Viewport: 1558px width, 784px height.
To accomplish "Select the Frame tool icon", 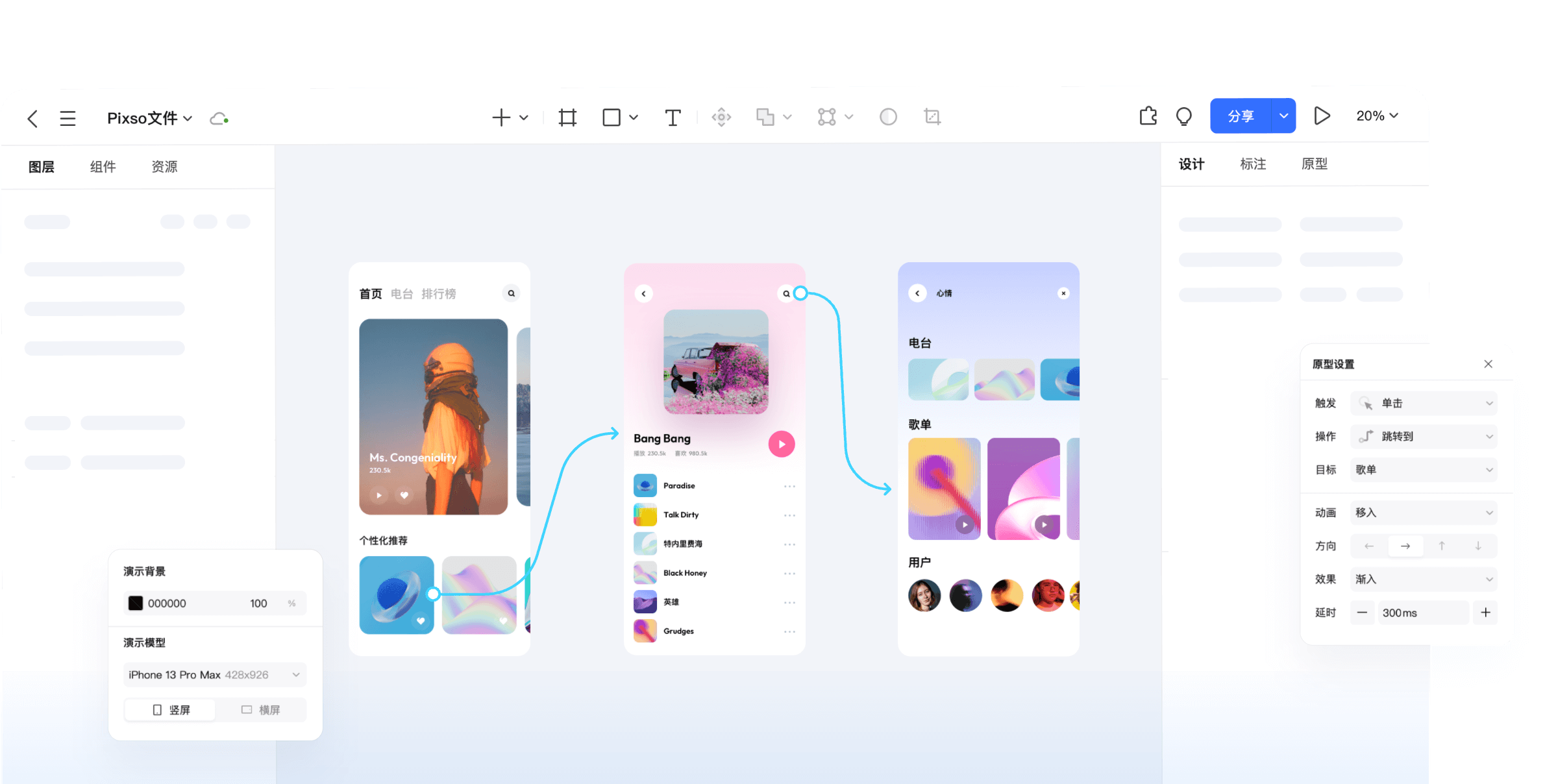I will [x=567, y=117].
